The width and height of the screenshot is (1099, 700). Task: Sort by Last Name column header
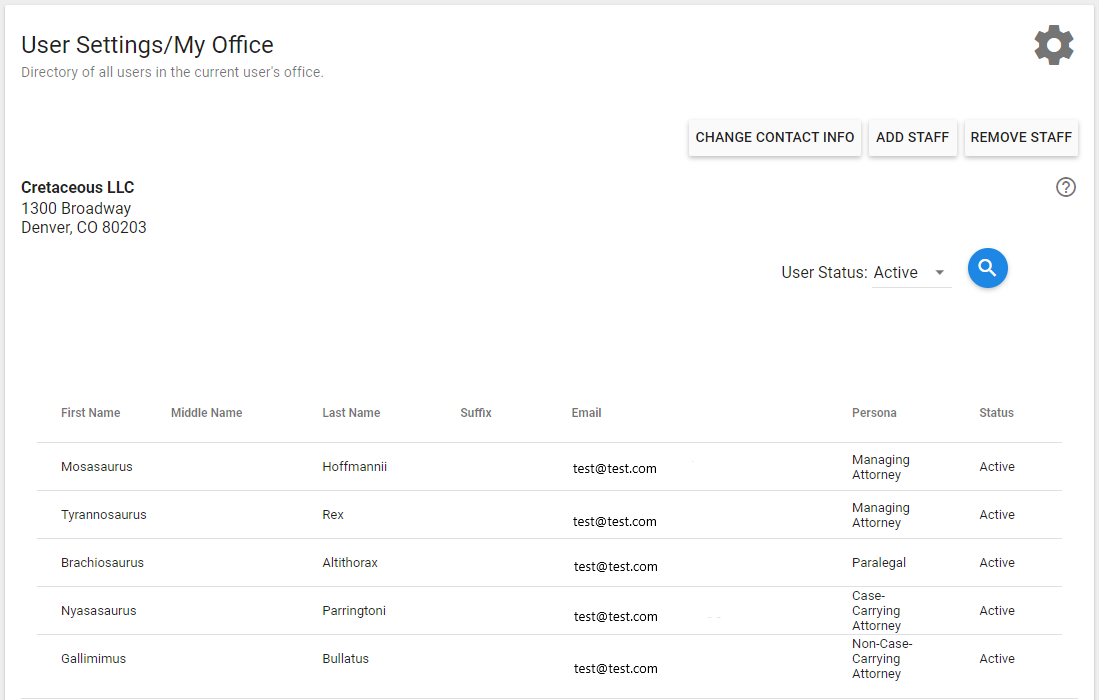[x=351, y=413]
